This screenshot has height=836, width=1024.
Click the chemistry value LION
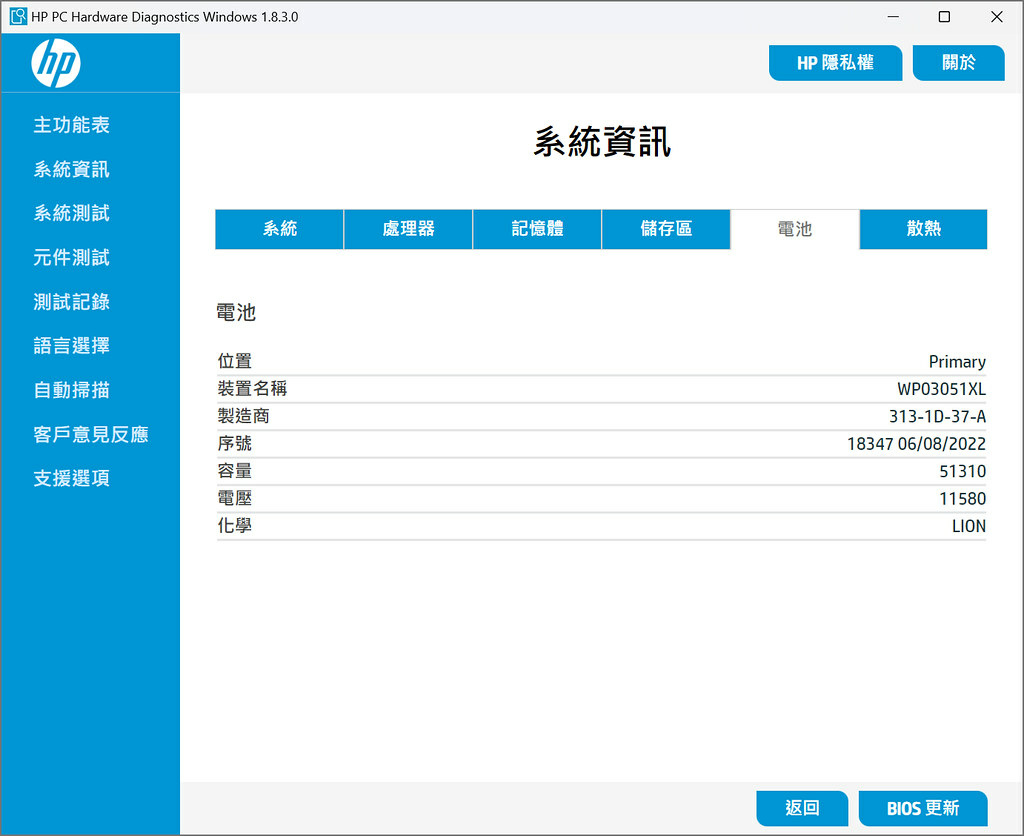tap(968, 526)
